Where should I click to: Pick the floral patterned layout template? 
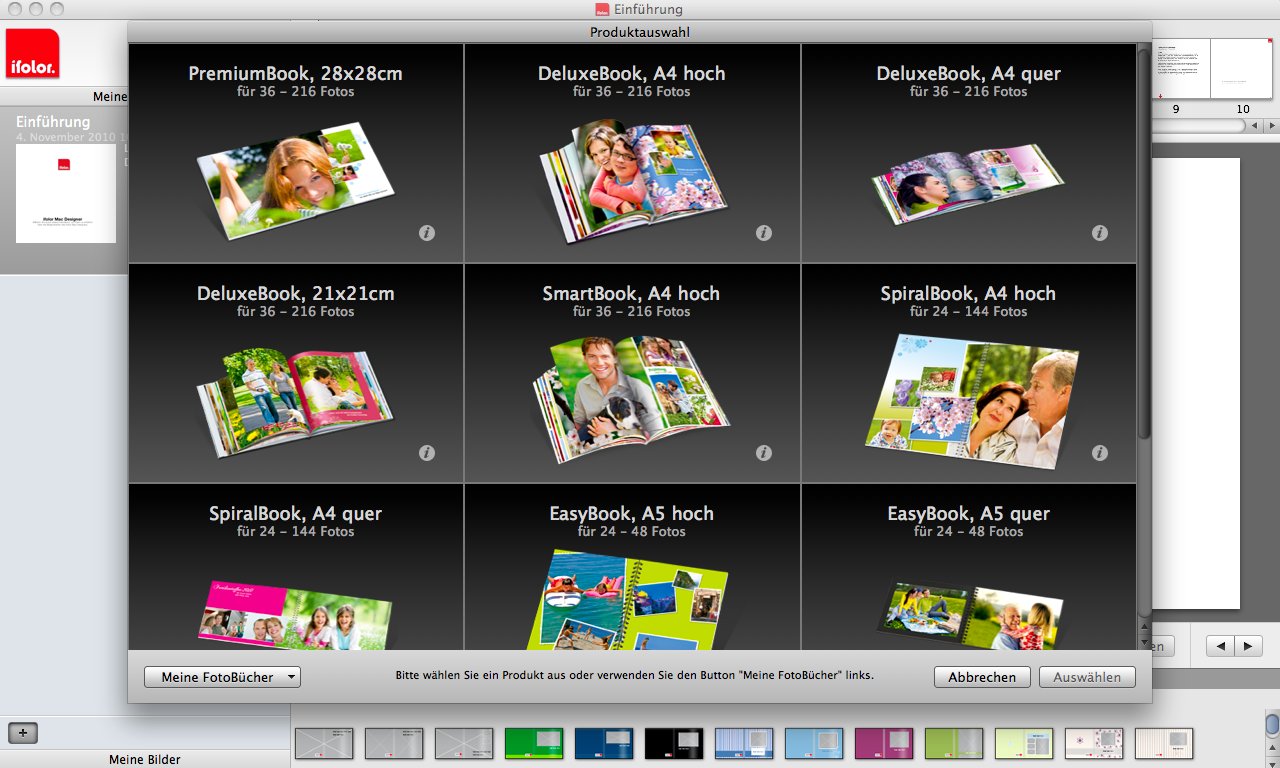pos(1094,743)
